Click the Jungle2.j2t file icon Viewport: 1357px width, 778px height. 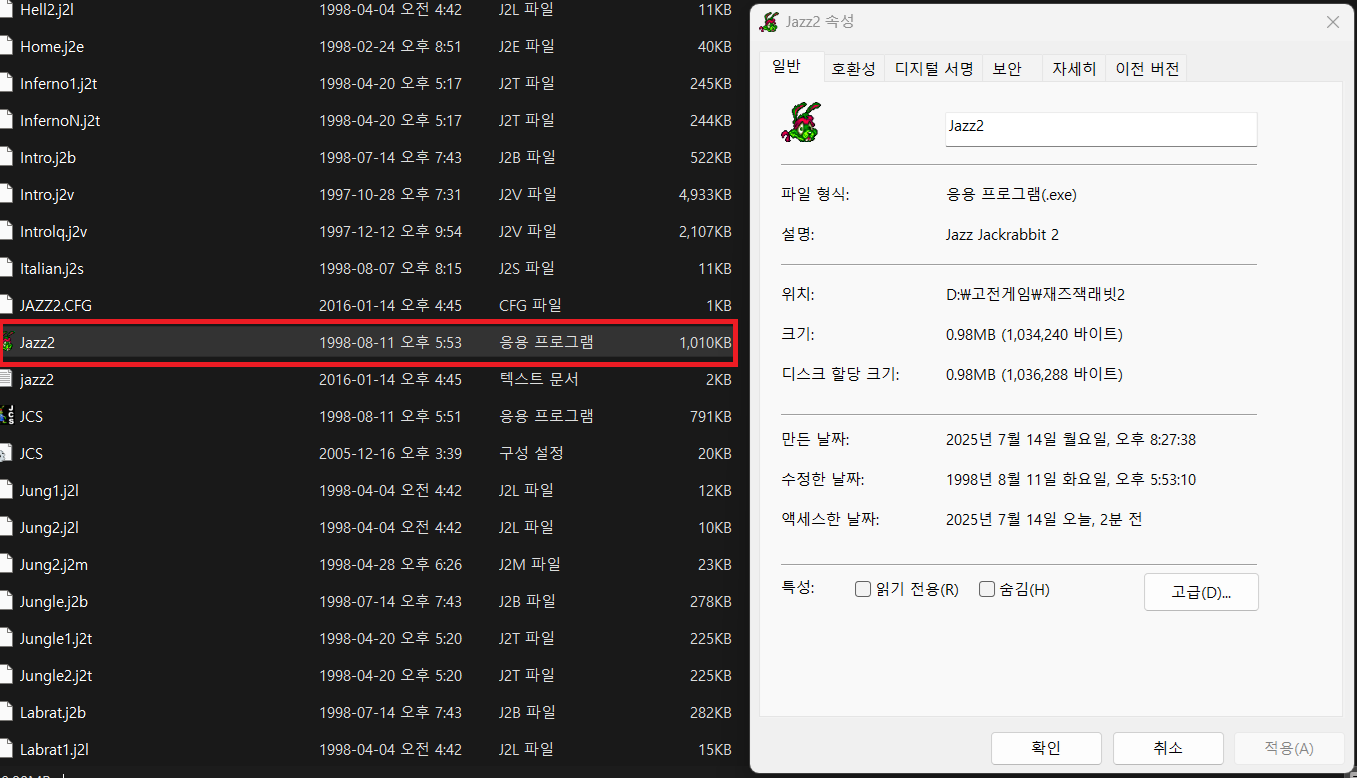[x=8, y=675]
